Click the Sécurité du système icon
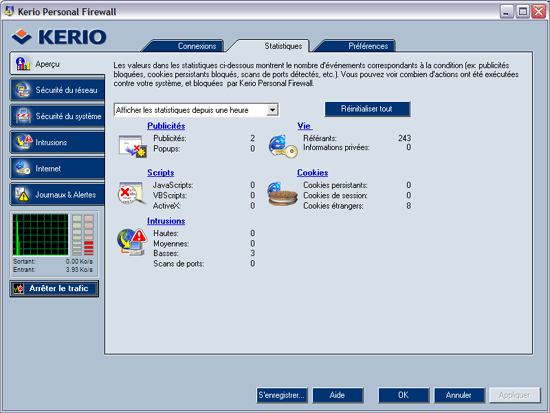This screenshot has width=550, height=413. tap(23, 116)
